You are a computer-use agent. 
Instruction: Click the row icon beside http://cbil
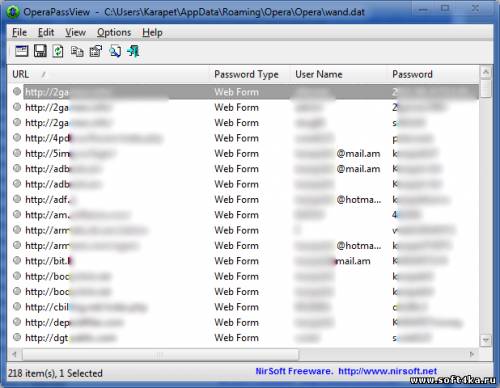(17, 306)
